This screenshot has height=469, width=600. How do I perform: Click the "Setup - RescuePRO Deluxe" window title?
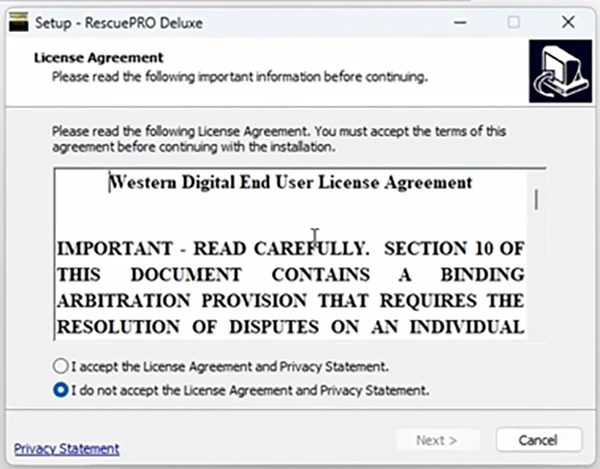119,23
